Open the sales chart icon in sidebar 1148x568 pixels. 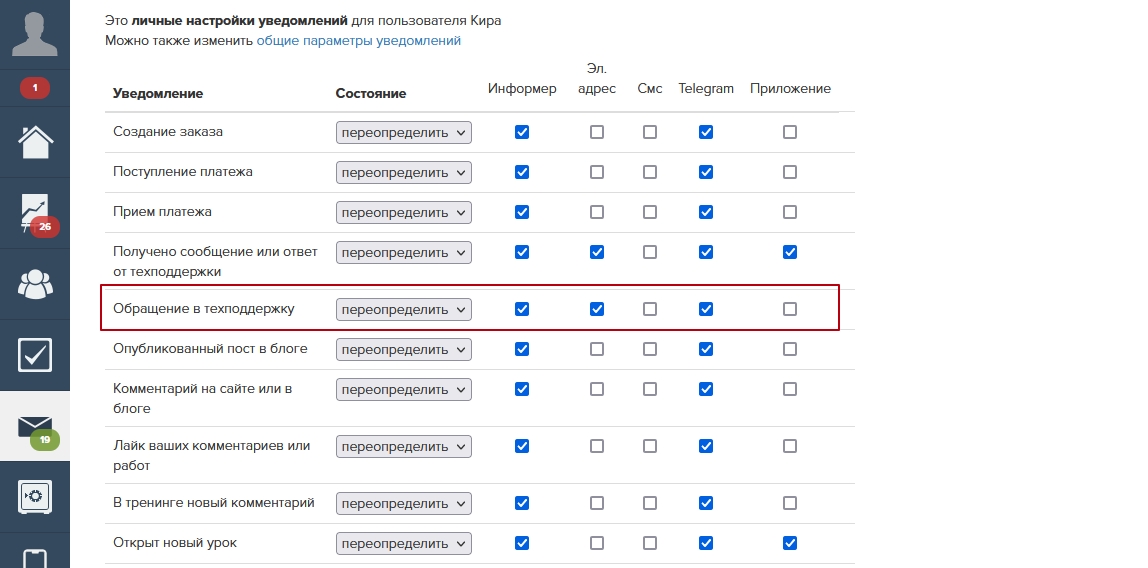pos(35,213)
